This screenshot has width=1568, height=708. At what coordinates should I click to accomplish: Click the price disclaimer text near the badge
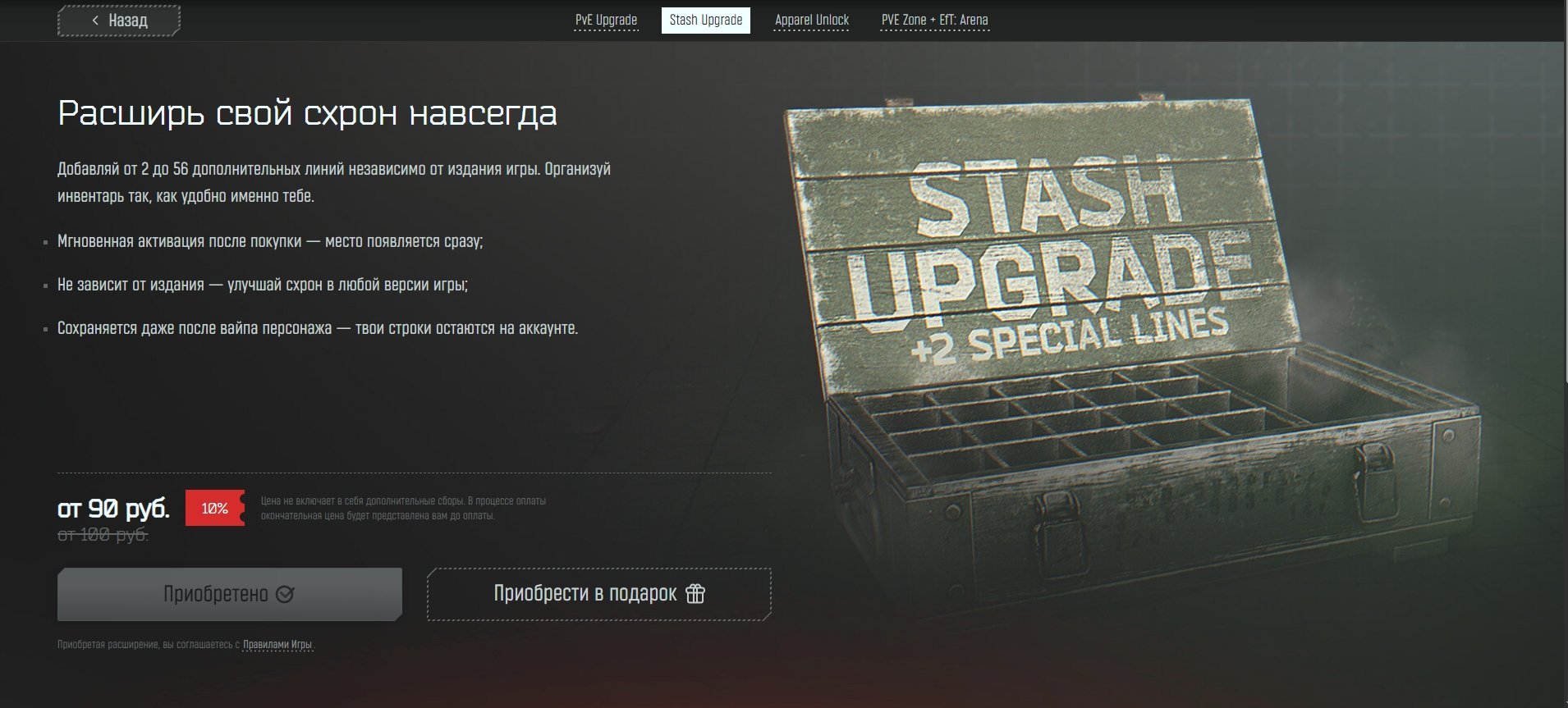click(x=403, y=509)
